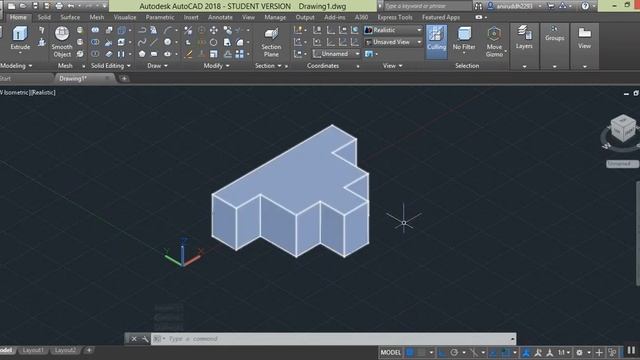Close the command line with X

[x=133, y=339]
